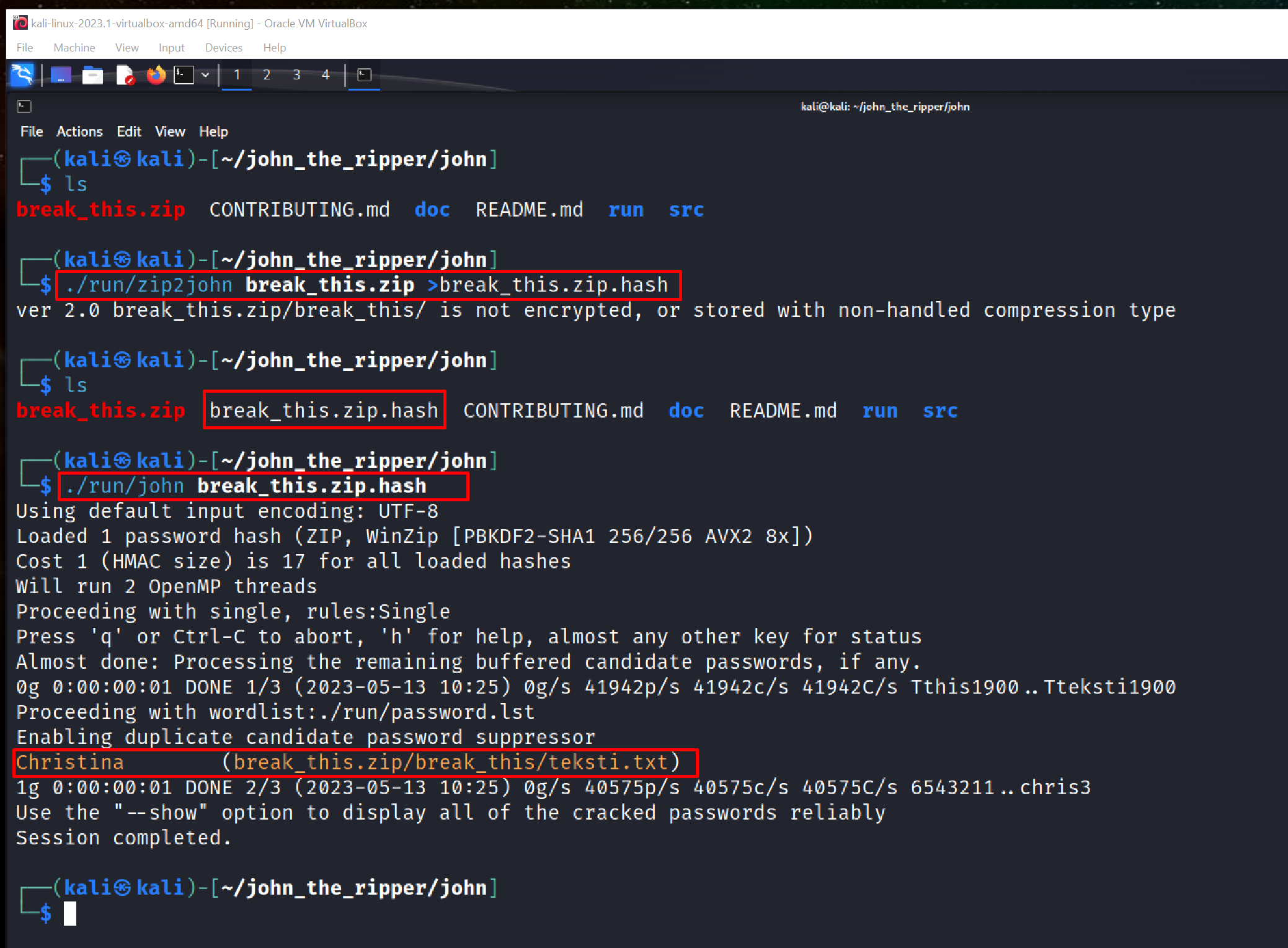Screen dimensions: 1288x948
Task: Open the Help menu in the terminal
Action: (213, 131)
